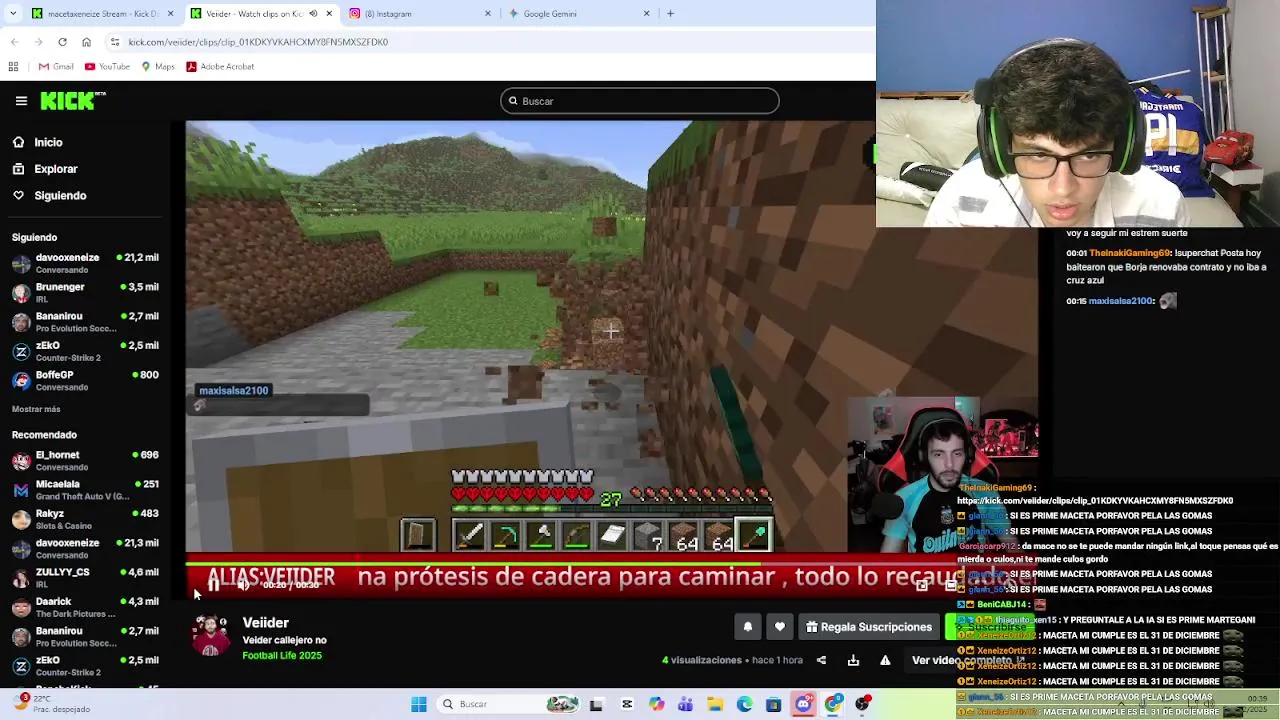Open Daarick channel in sidebar
1280x720 pixels.
coord(85,607)
